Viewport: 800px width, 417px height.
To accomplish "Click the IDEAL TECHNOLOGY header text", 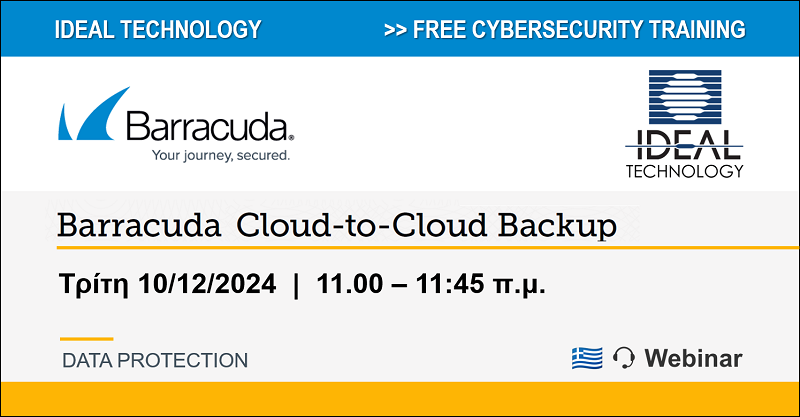I will 158,29.
